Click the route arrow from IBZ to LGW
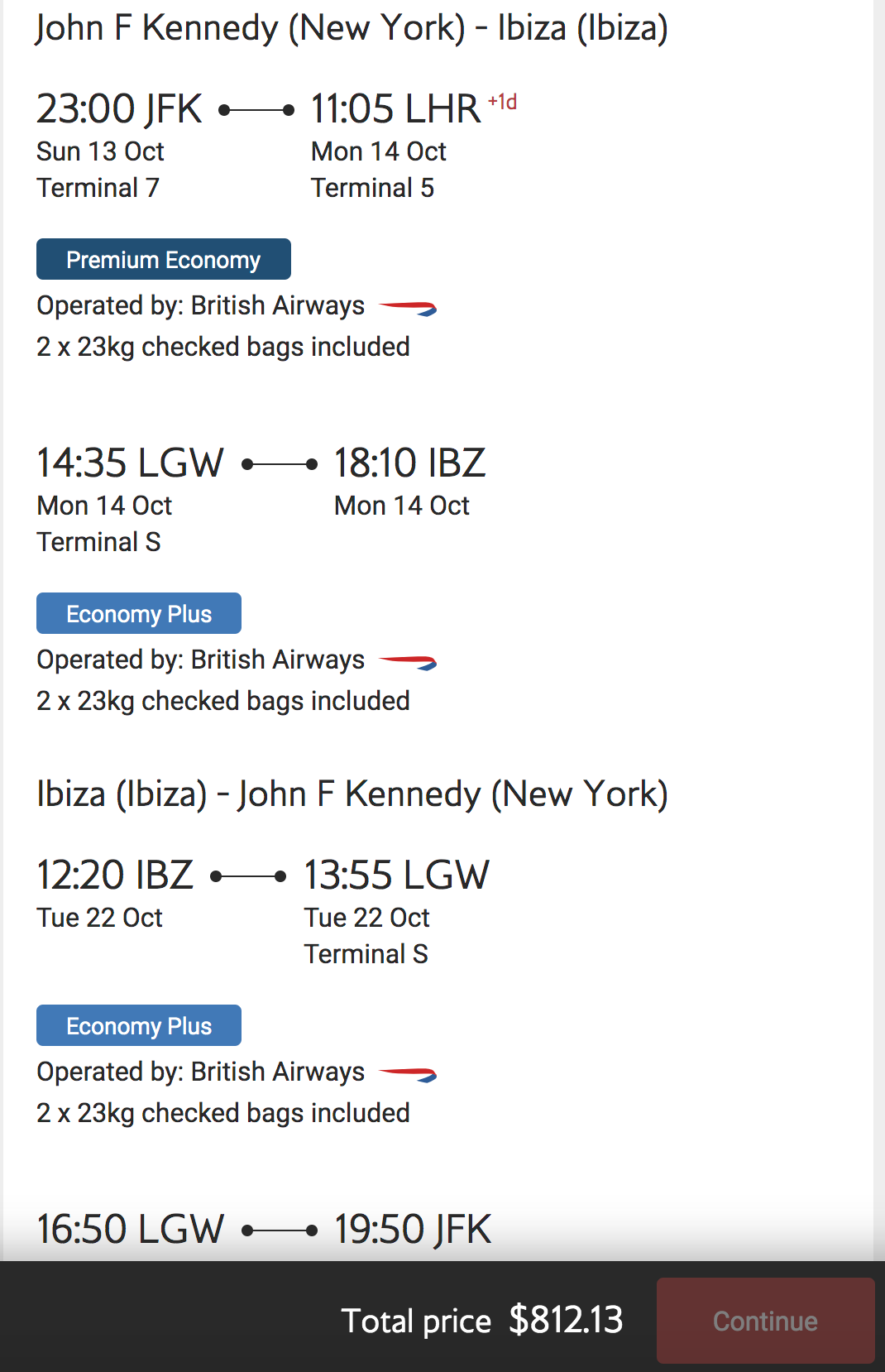Viewport: 885px width, 1372px height. pyautogui.click(x=248, y=876)
